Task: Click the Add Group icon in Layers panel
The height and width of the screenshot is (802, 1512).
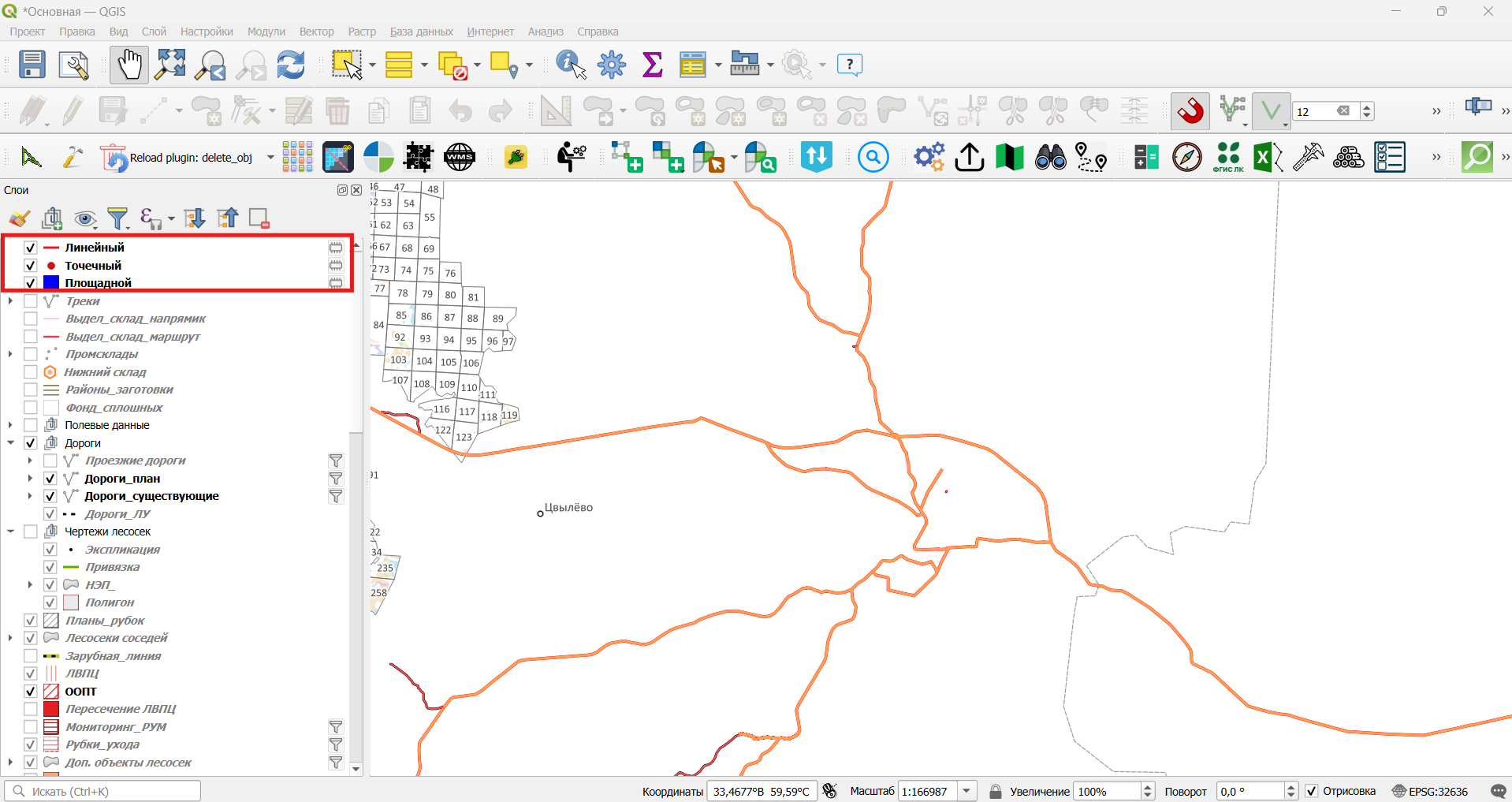Action: 53,218
